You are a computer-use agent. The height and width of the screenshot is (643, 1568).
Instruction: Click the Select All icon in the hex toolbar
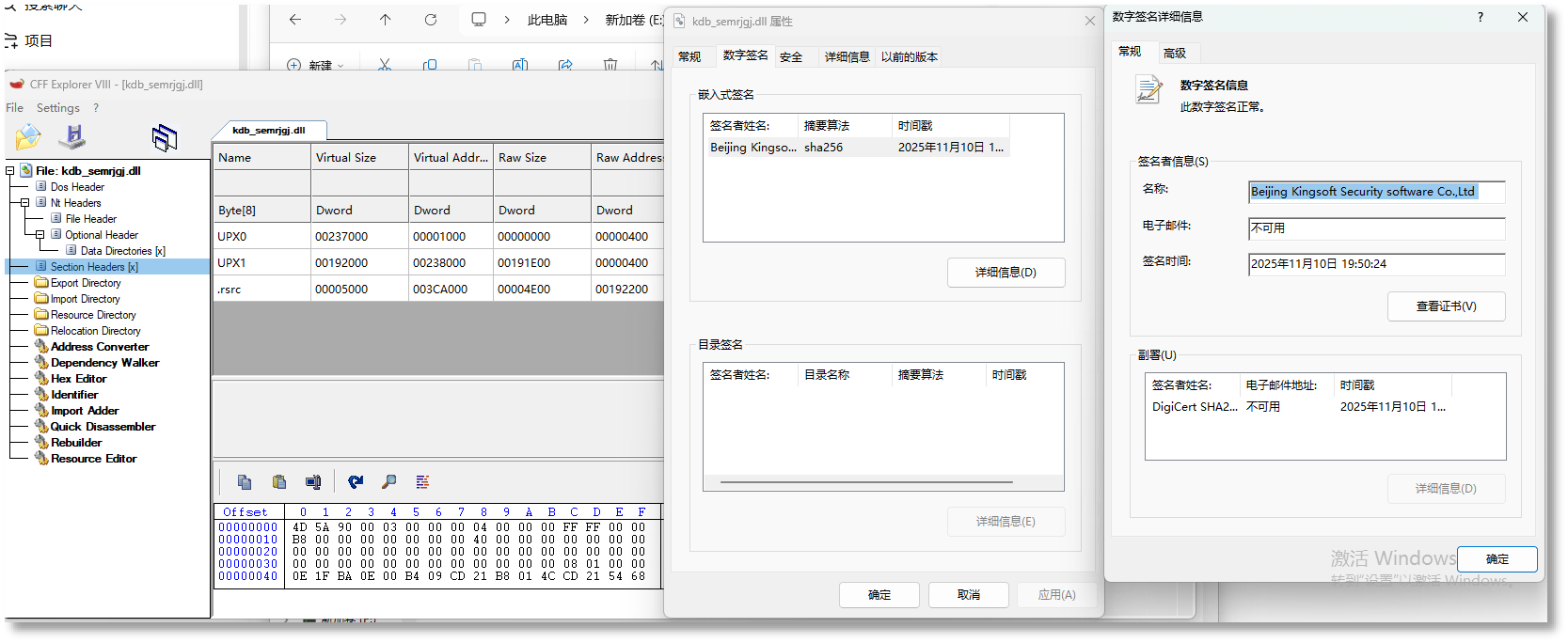(x=313, y=482)
